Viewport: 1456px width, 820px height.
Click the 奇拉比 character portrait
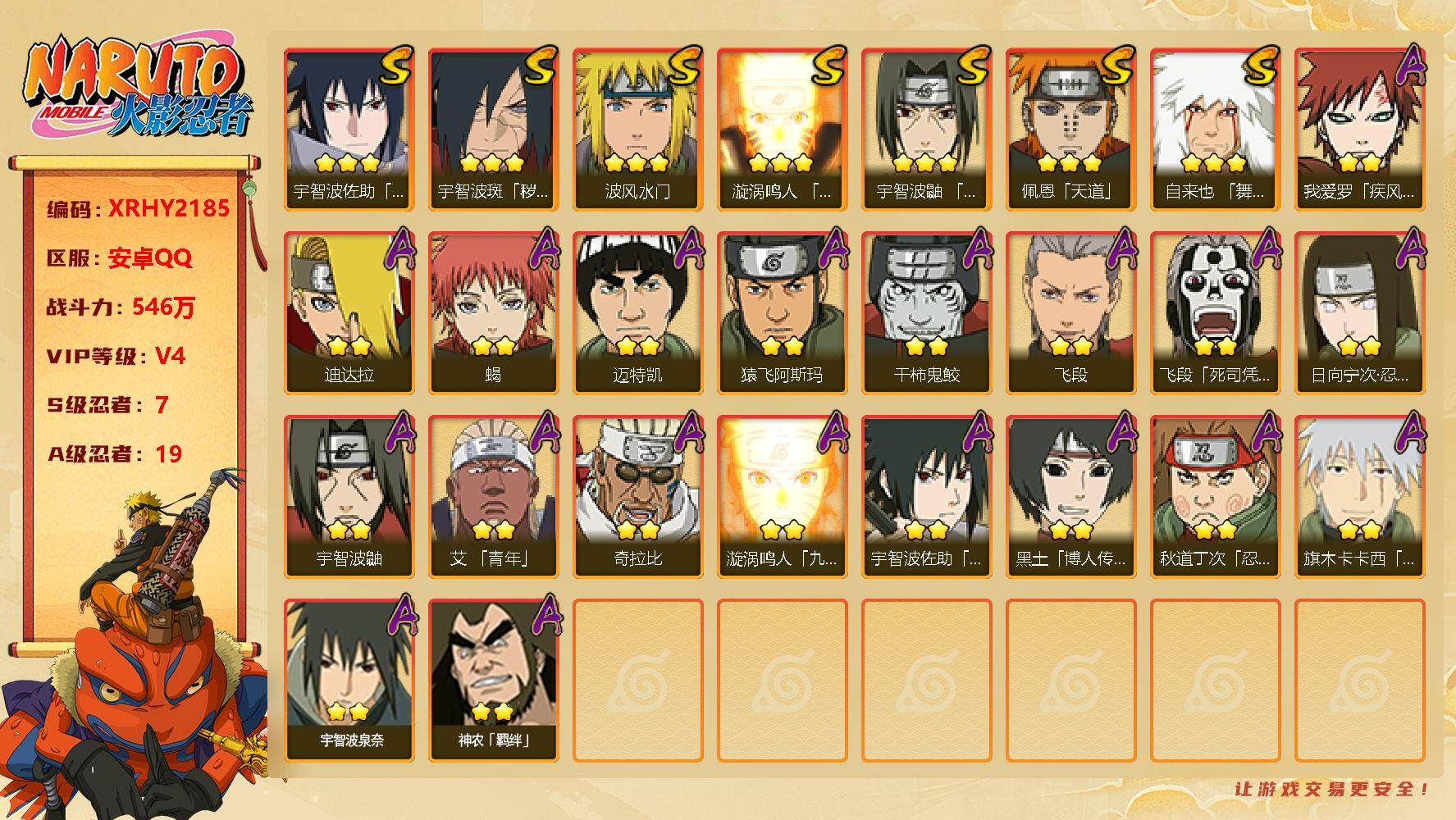click(x=637, y=497)
